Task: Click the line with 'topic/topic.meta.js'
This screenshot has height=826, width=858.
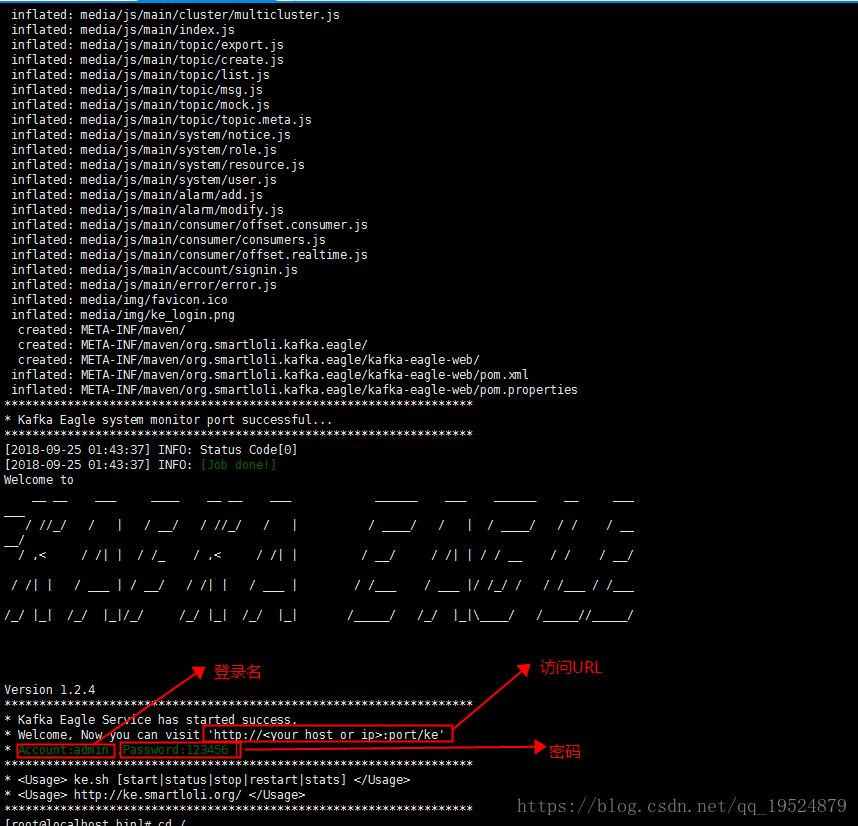Action: coord(161,120)
